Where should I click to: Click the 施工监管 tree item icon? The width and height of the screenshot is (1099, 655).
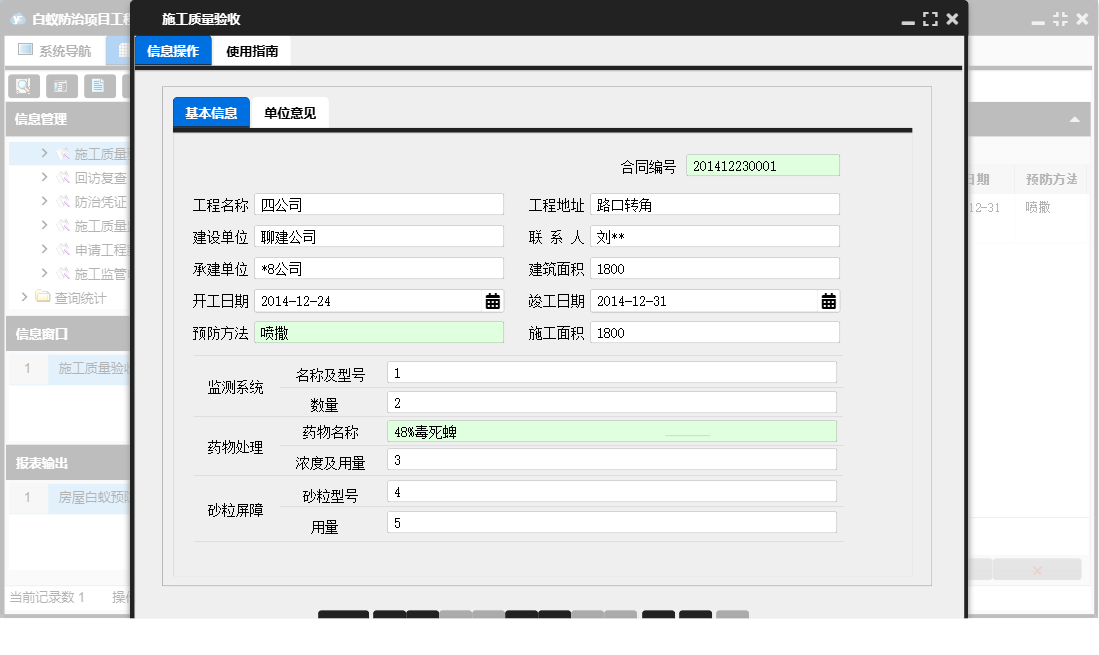coord(63,273)
